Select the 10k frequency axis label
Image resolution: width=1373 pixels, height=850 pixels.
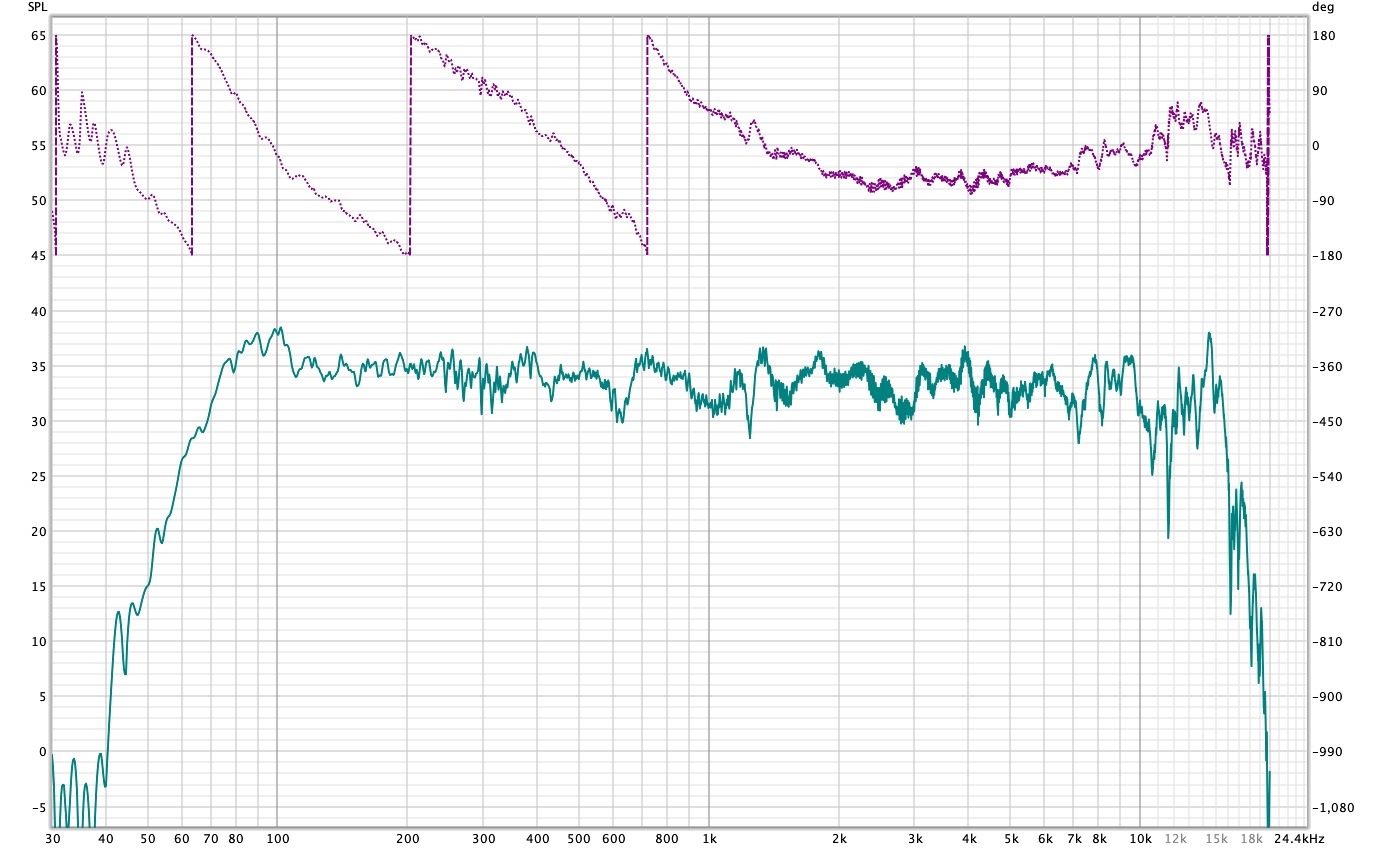click(1141, 838)
